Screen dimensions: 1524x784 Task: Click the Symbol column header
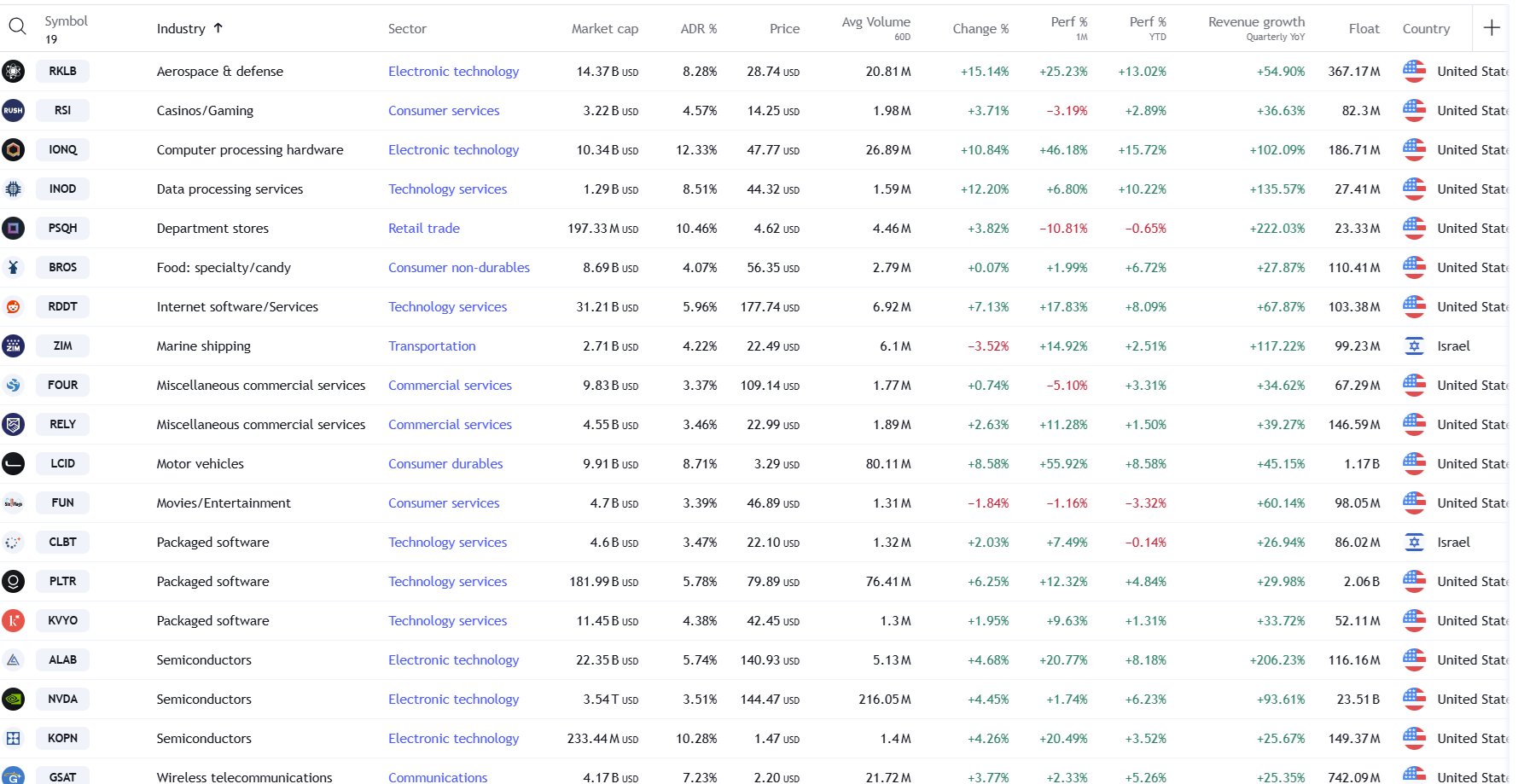tap(66, 21)
